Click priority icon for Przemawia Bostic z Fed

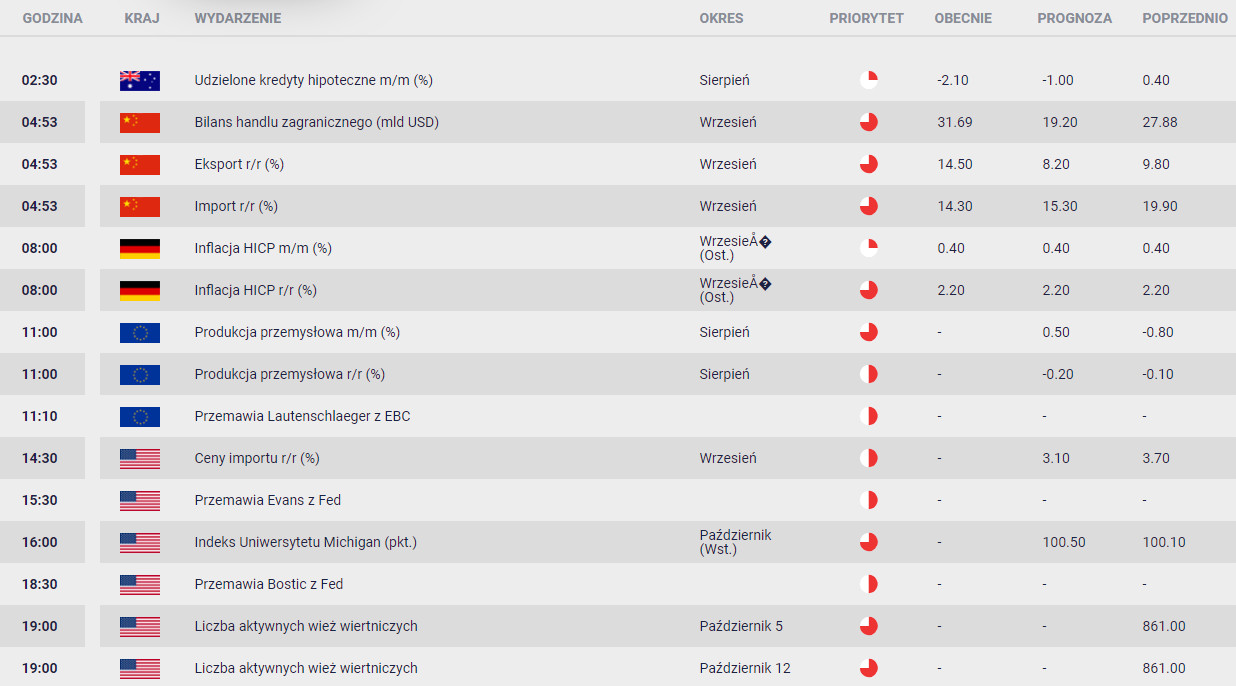click(x=868, y=584)
